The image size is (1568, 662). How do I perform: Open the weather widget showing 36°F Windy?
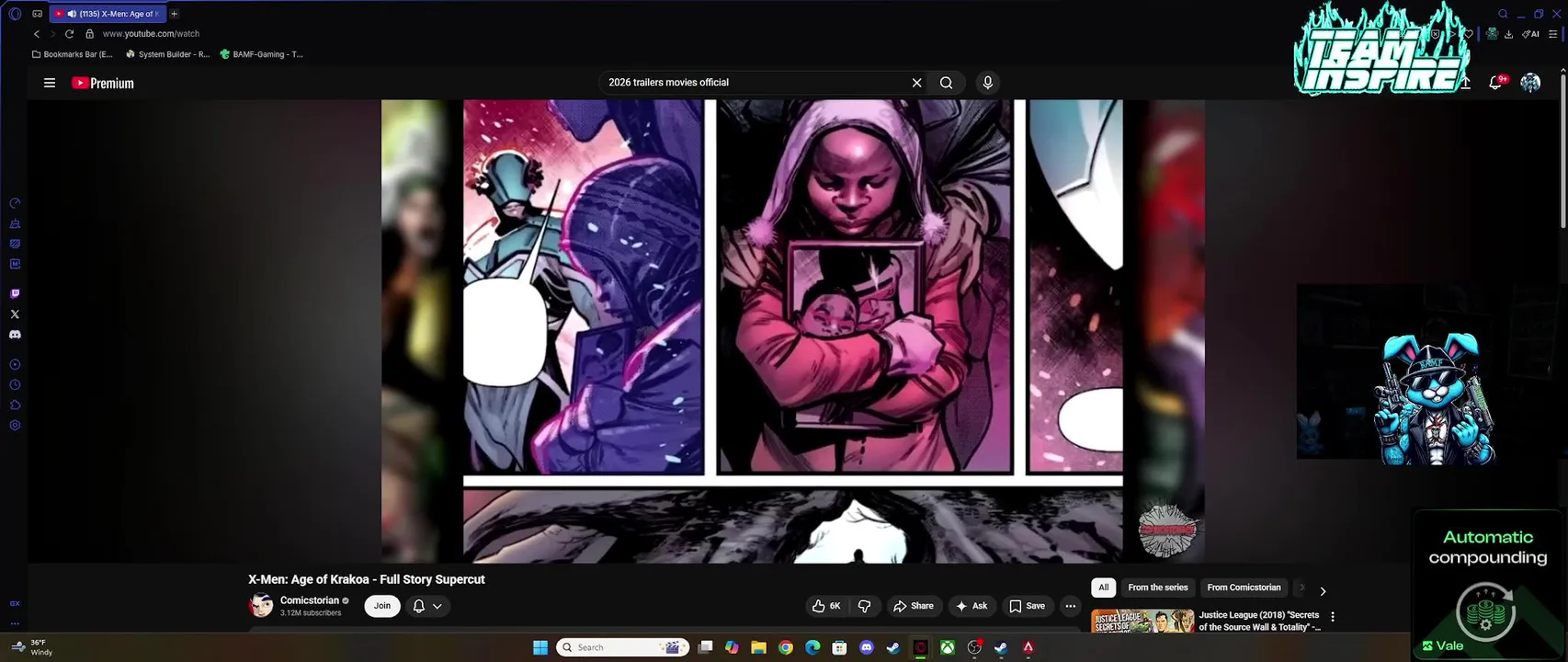[31, 647]
